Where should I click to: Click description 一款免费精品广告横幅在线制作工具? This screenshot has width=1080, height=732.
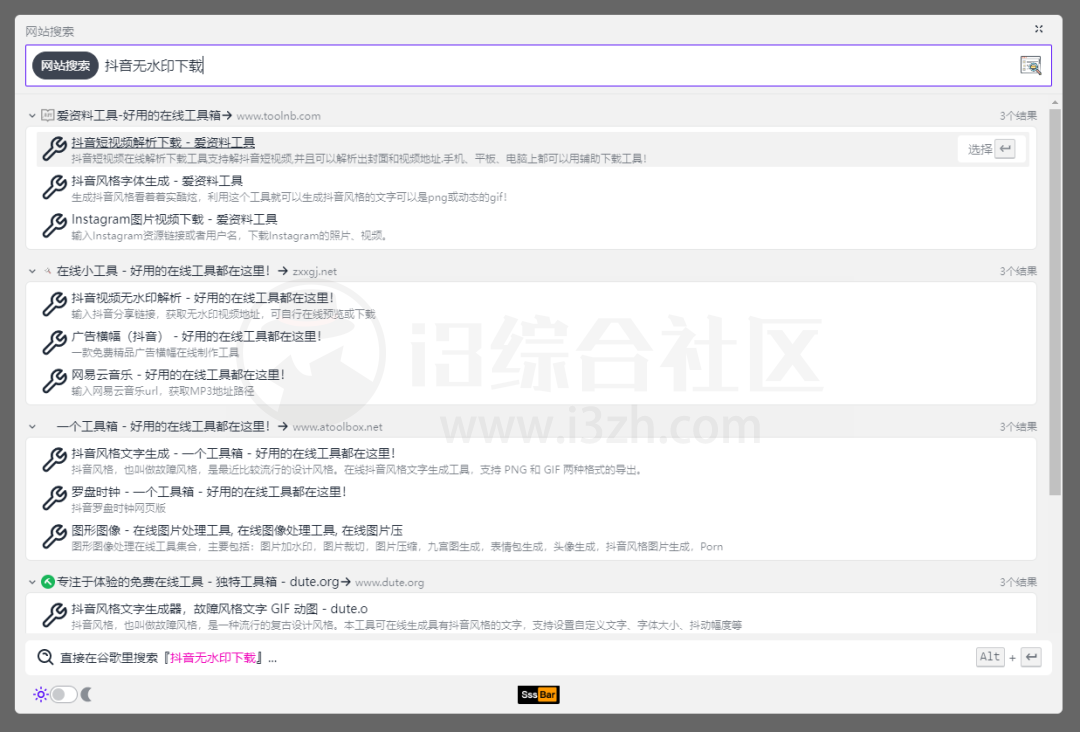[x=155, y=353]
